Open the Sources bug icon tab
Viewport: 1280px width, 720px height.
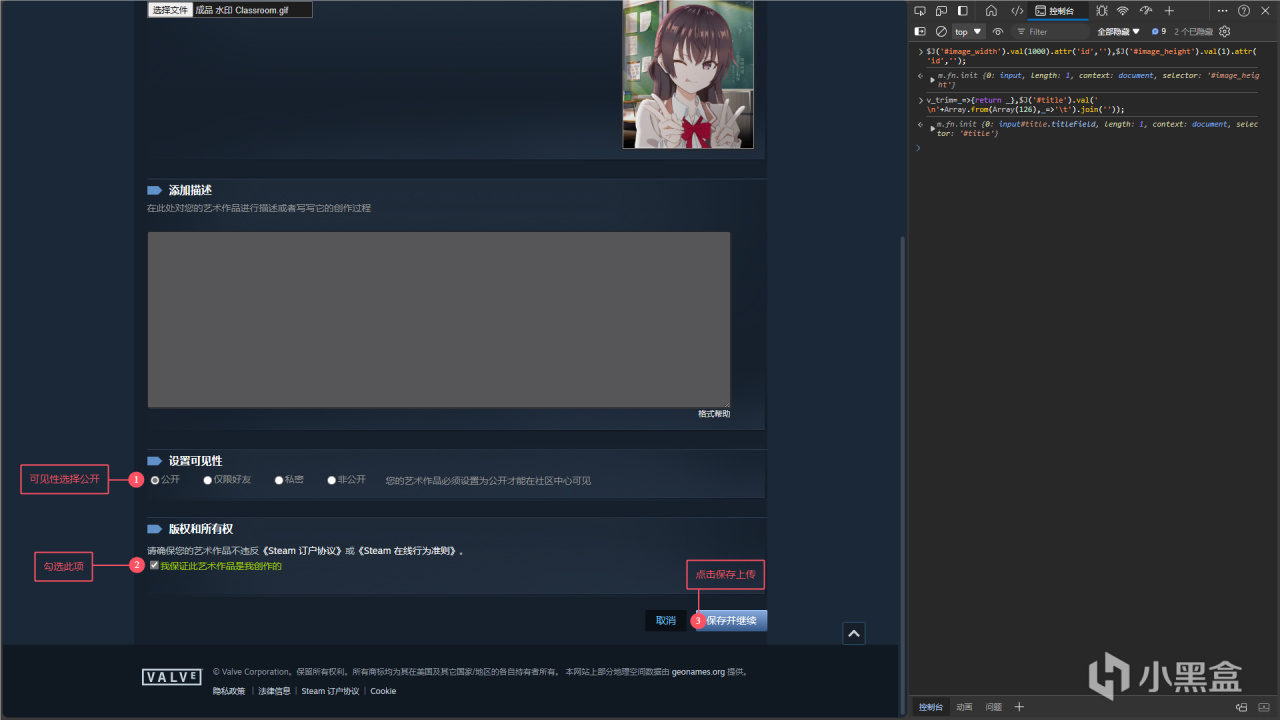pos(1101,11)
